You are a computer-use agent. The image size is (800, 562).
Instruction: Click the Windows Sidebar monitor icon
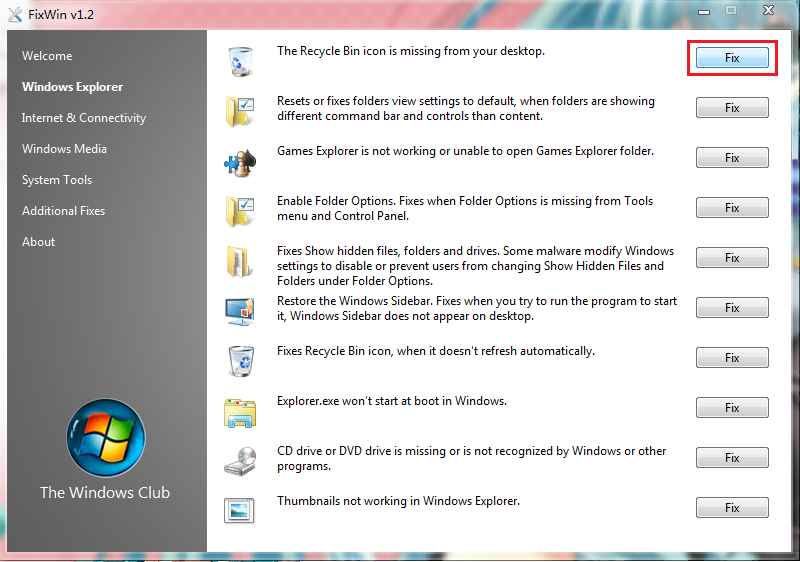click(x=240, y=312)
